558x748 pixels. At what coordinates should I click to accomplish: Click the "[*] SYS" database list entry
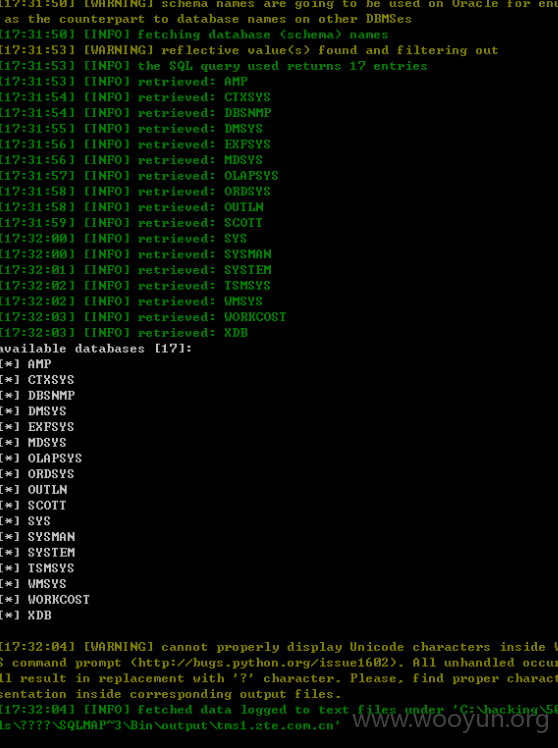pos(25,521)
